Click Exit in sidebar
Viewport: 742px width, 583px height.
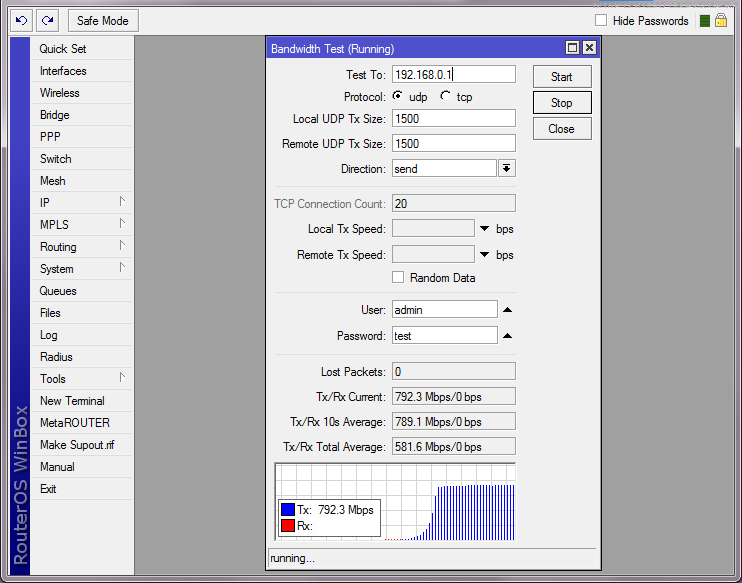[x=81, y=489]
